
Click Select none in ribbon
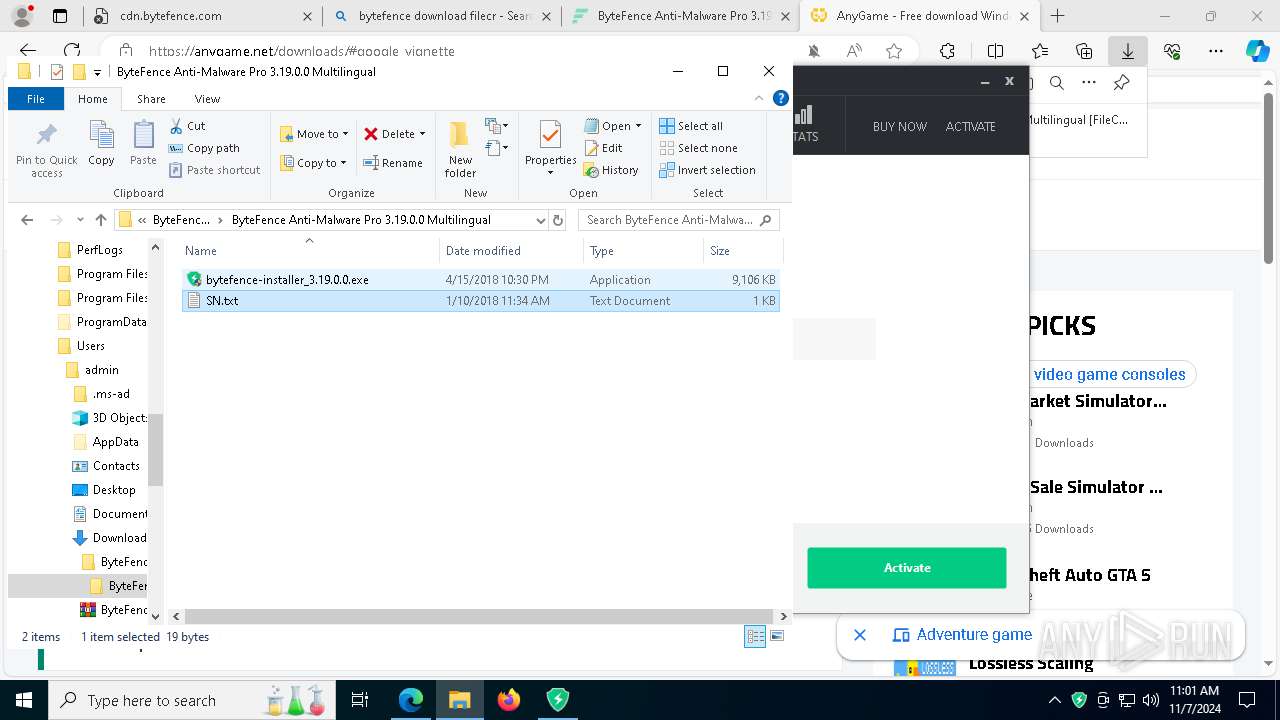pyautogui.click(x=698, y=148)
